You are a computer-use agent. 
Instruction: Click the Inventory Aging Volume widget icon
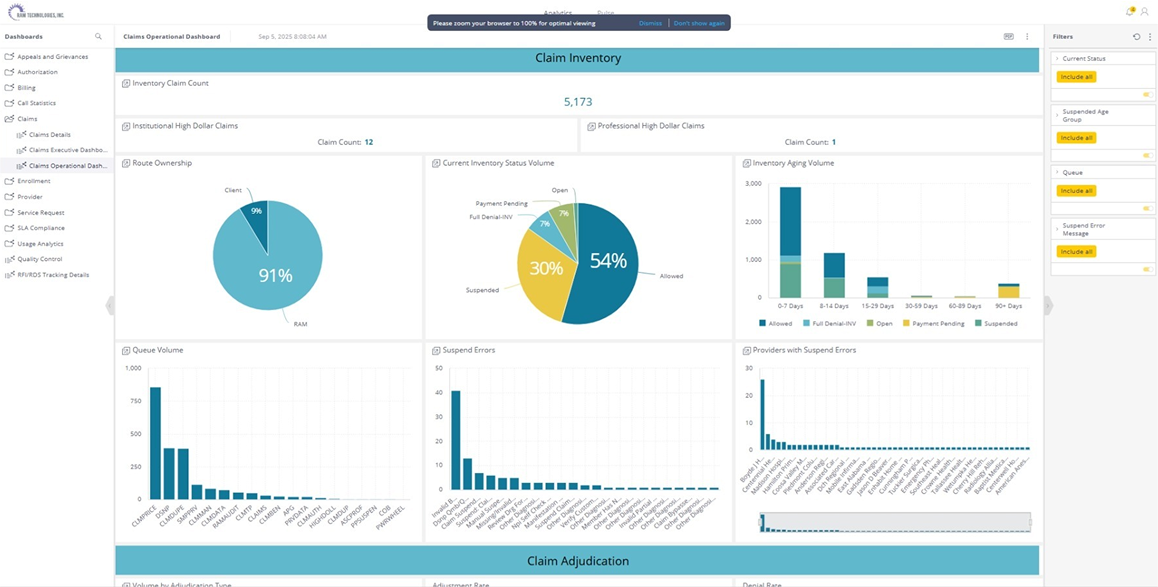pyautogui.click(x=746, y=163)
